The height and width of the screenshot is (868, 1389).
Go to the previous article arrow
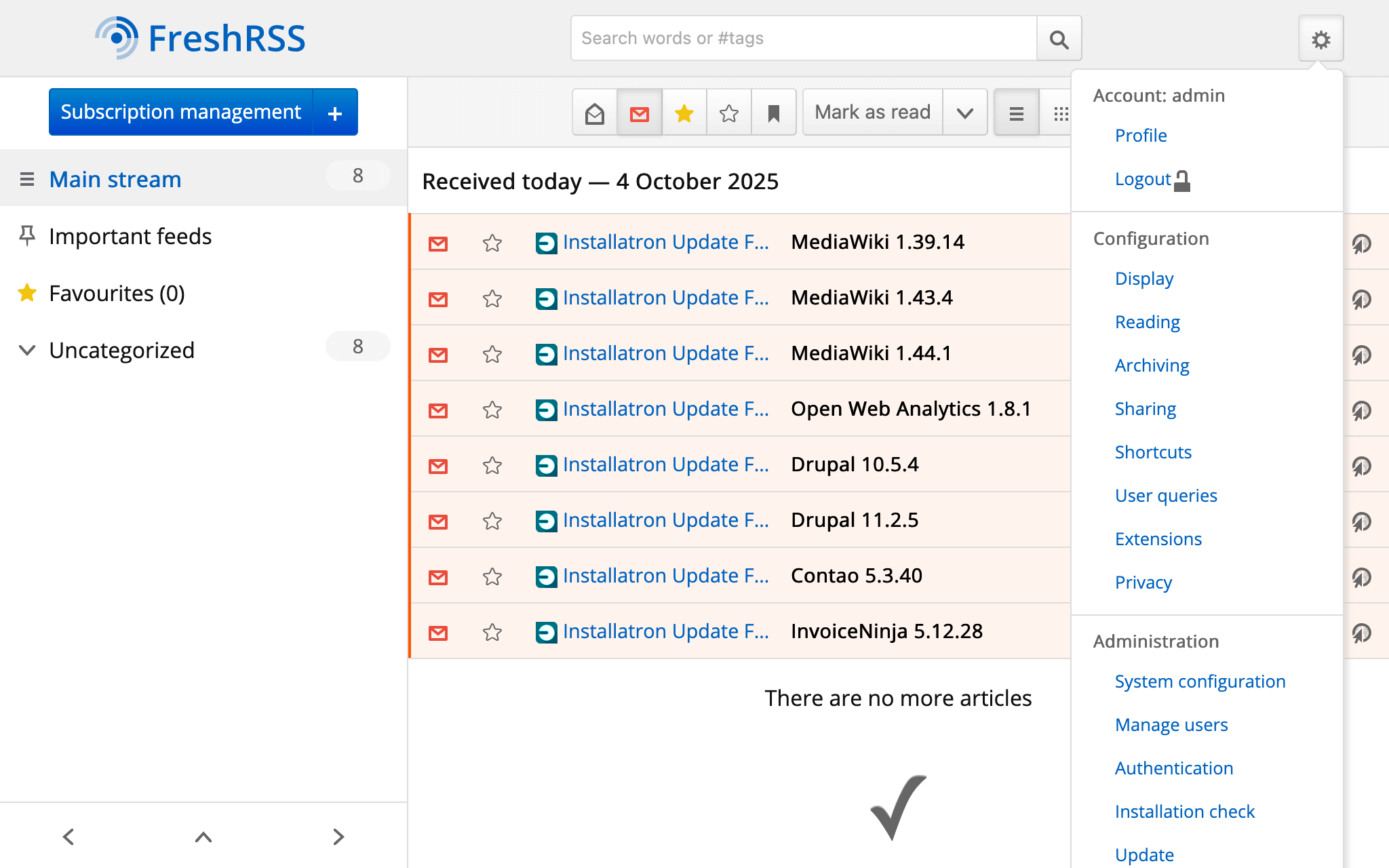69,836
